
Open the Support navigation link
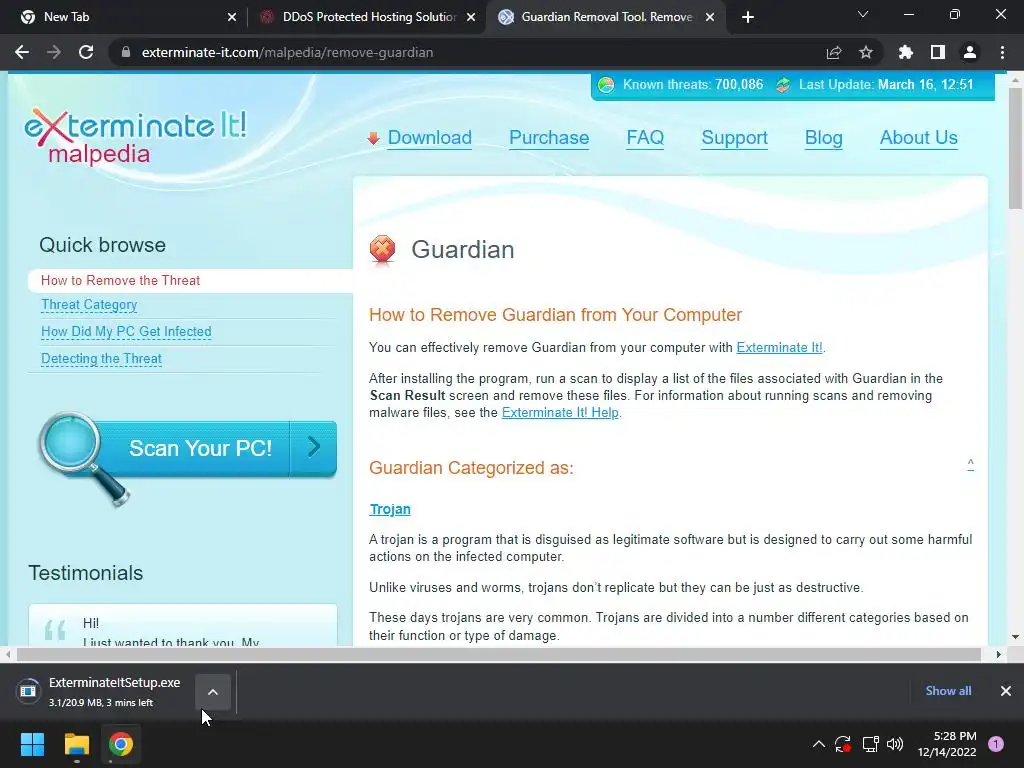pyautogui.click(x=734, y=138)
